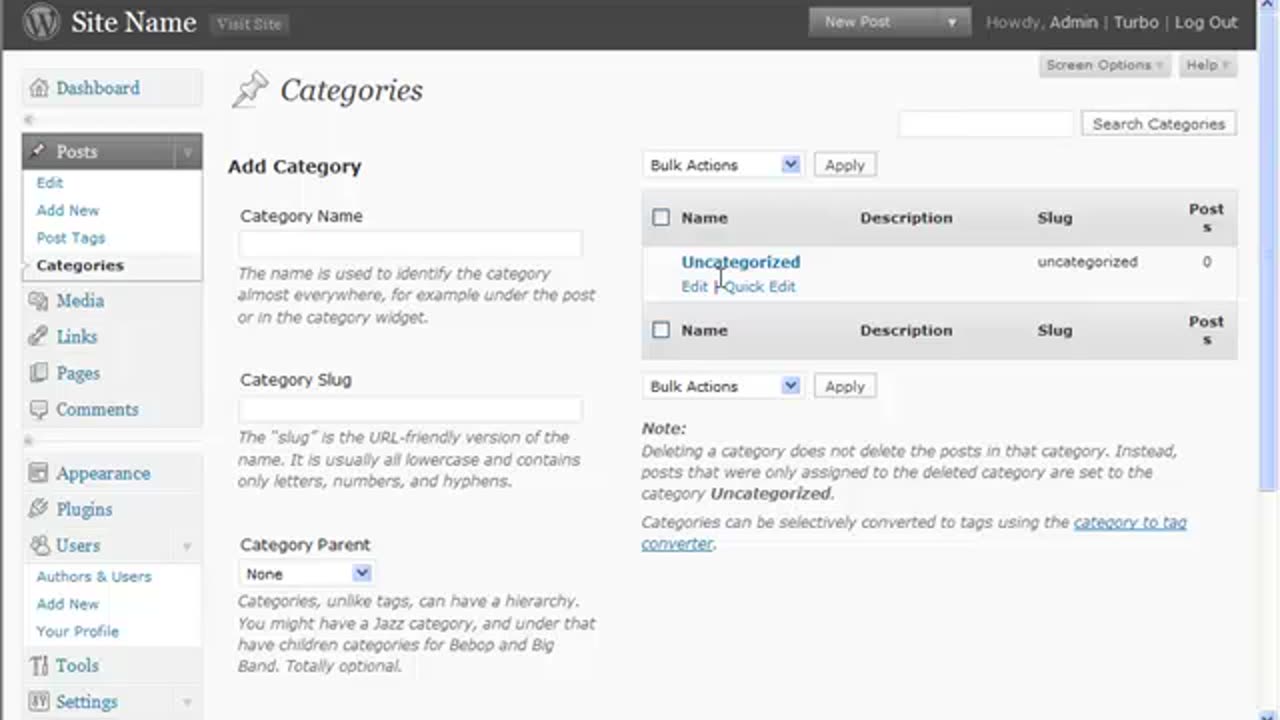Expand the Settings menu arrow

pos(187,702)
